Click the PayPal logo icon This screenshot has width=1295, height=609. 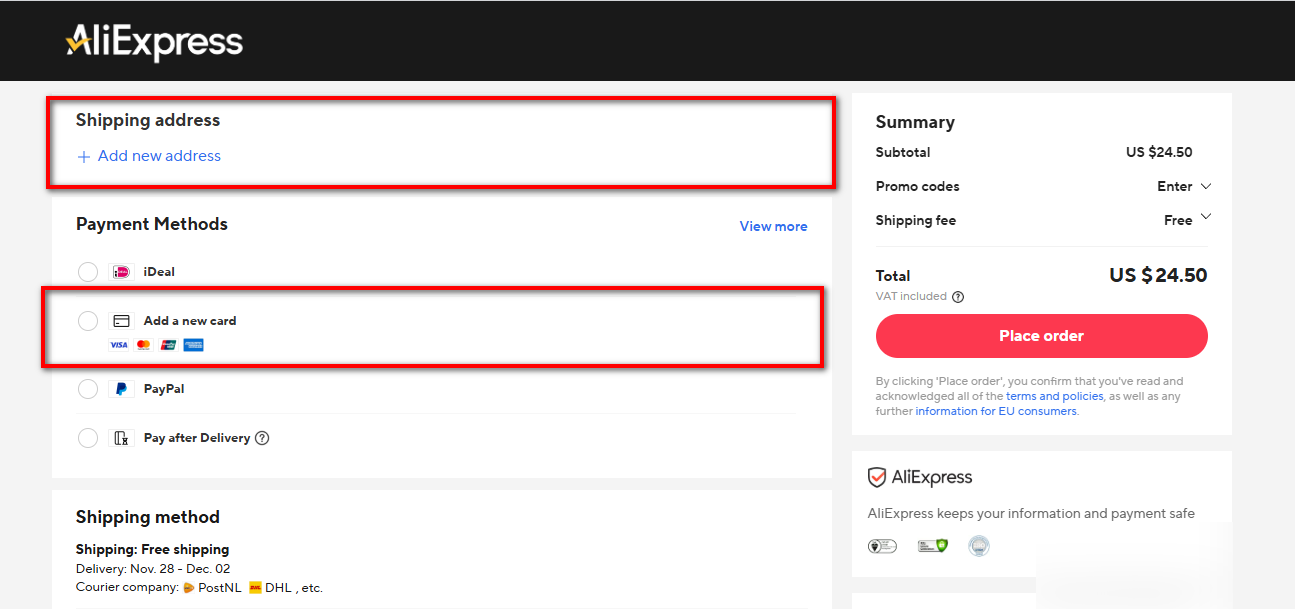click(x=121, y=389)
